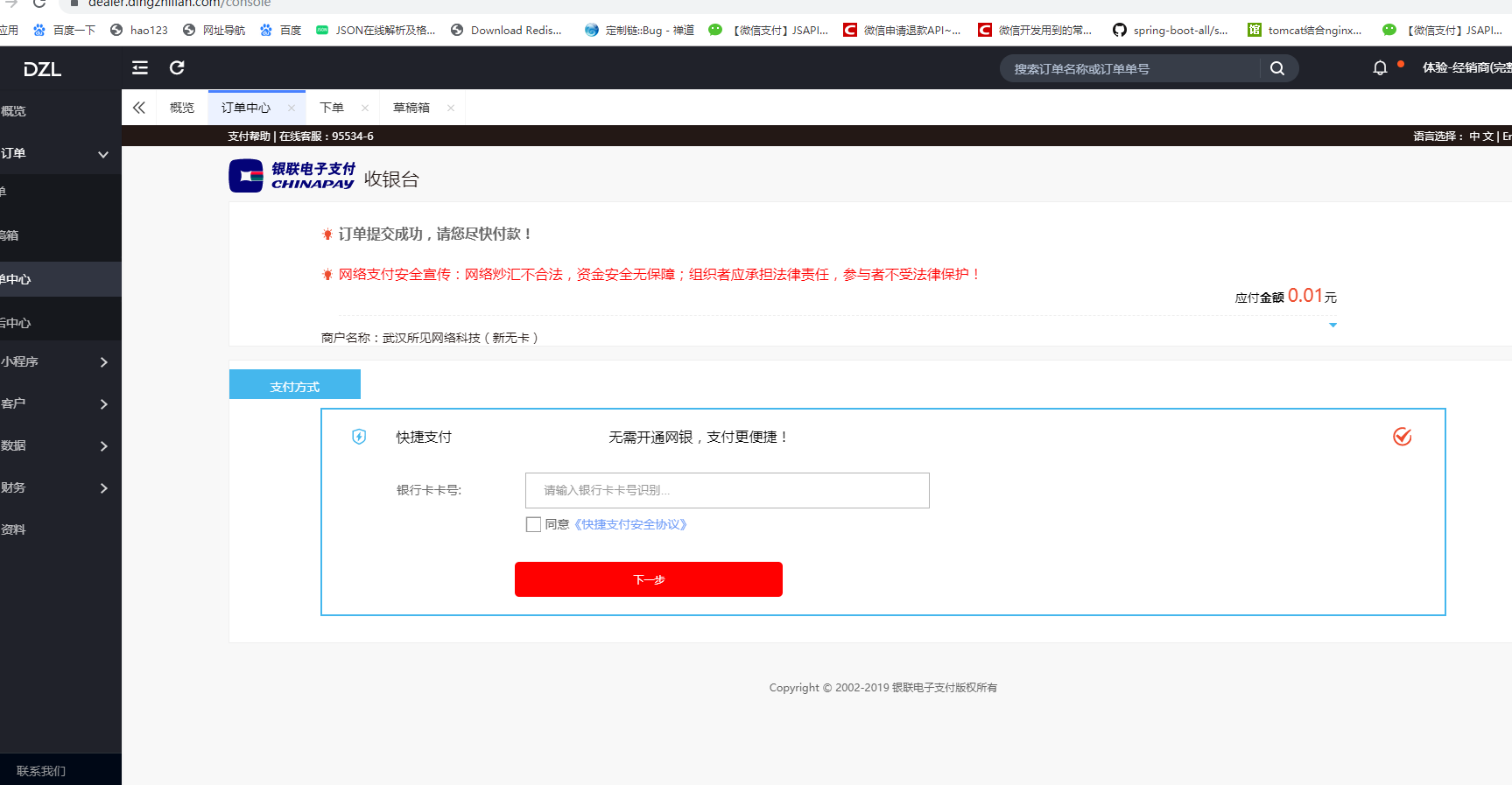Collapse the 订单 sidebar menu chevron

[103, 154]
